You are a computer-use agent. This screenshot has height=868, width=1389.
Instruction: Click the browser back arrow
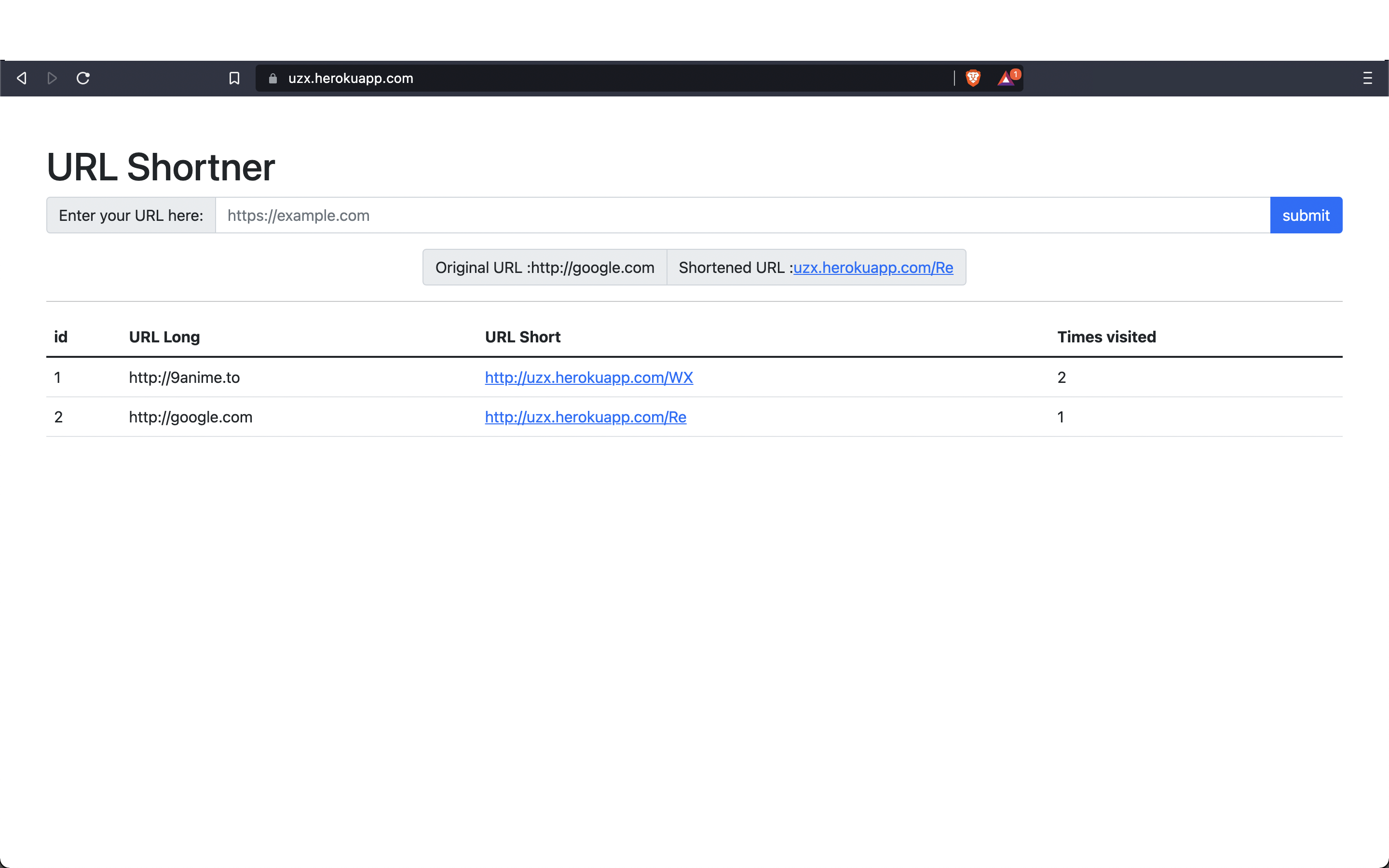22,78
